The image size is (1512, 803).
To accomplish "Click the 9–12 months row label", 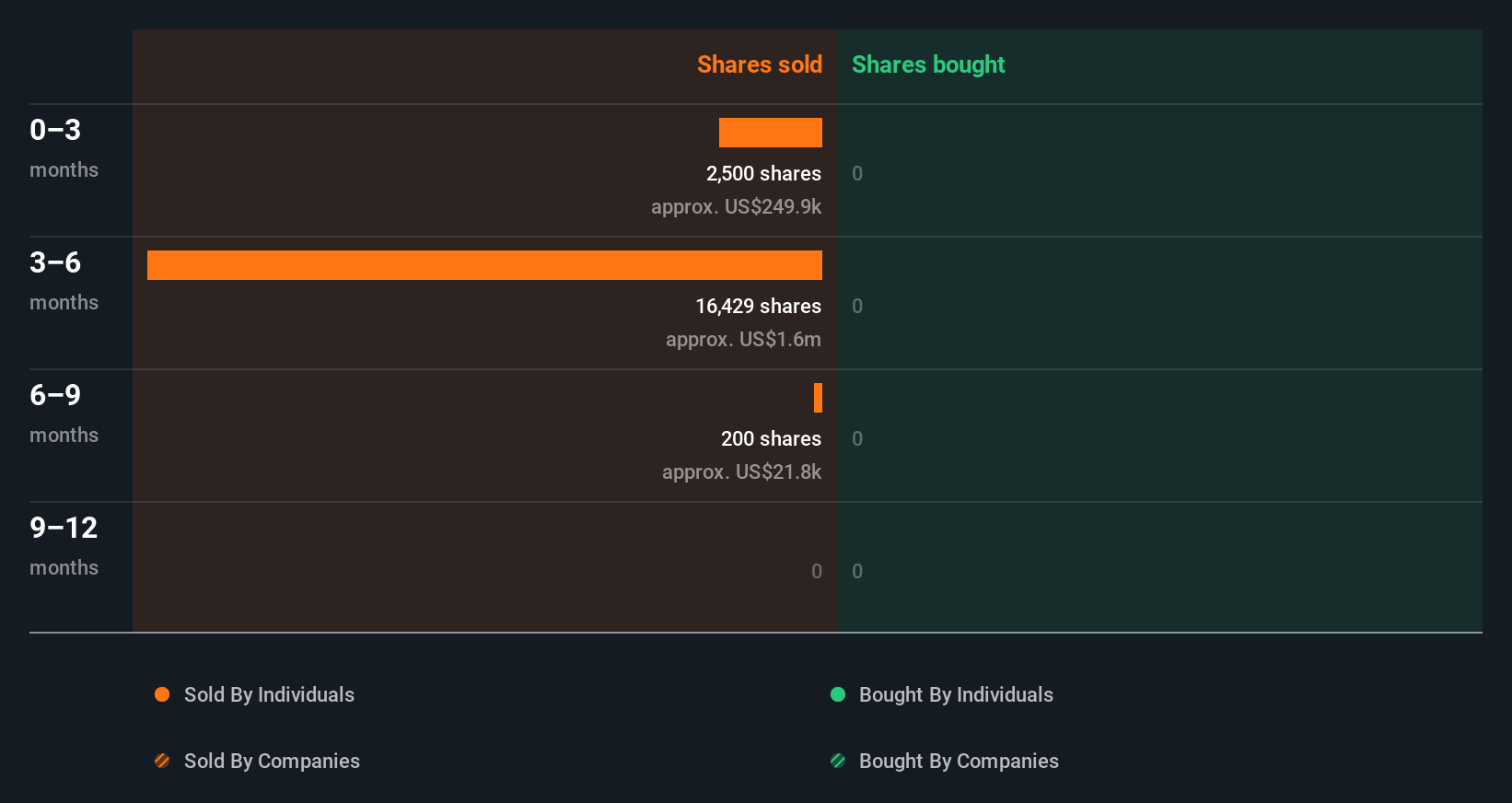I will (x=64, y=545).
